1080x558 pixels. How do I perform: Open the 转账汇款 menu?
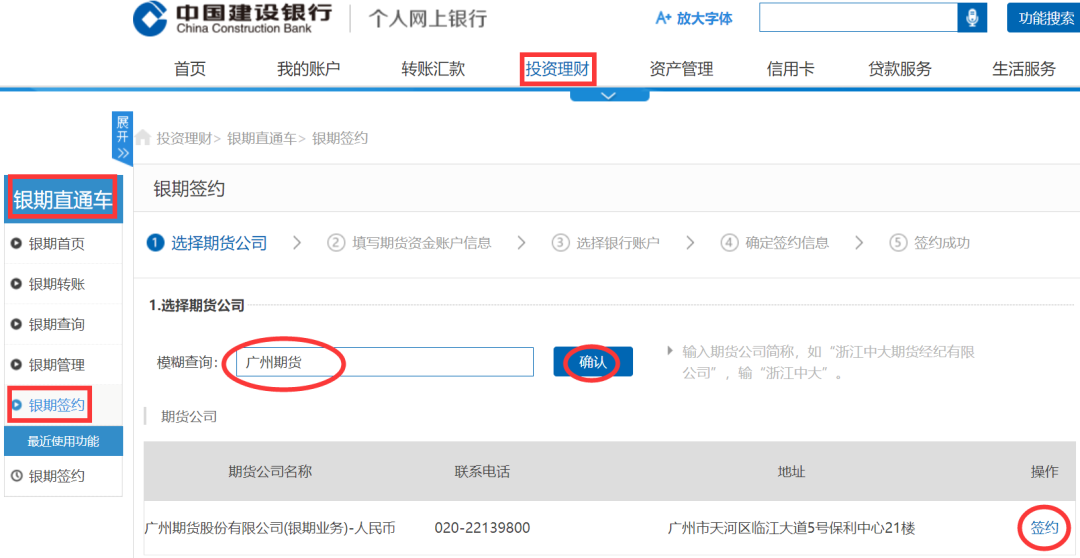[433, 69]
